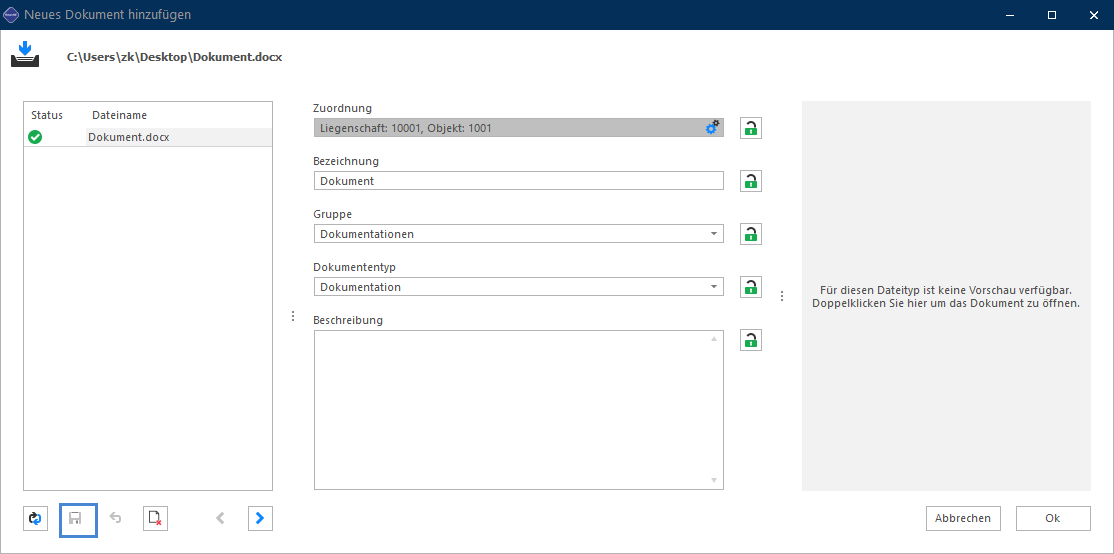Click the Beschreibung scroll down arrow

(714, 481)
